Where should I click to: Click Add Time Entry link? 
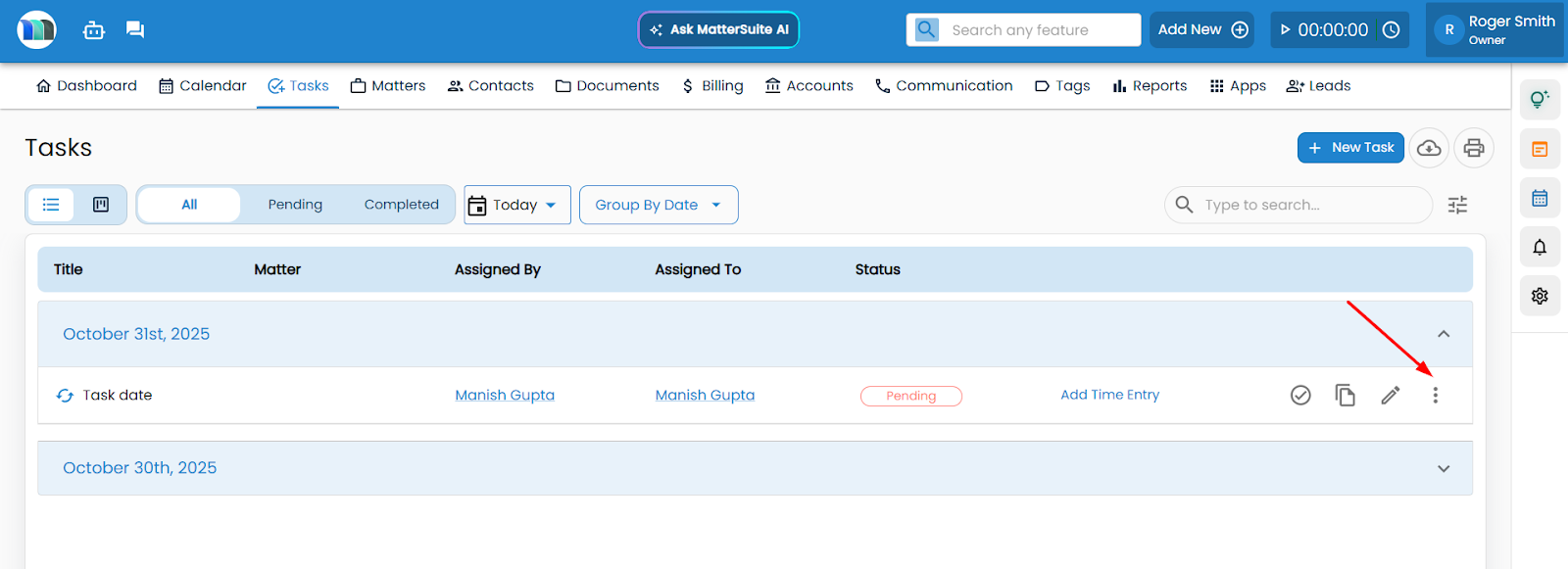click(1109, 395)
